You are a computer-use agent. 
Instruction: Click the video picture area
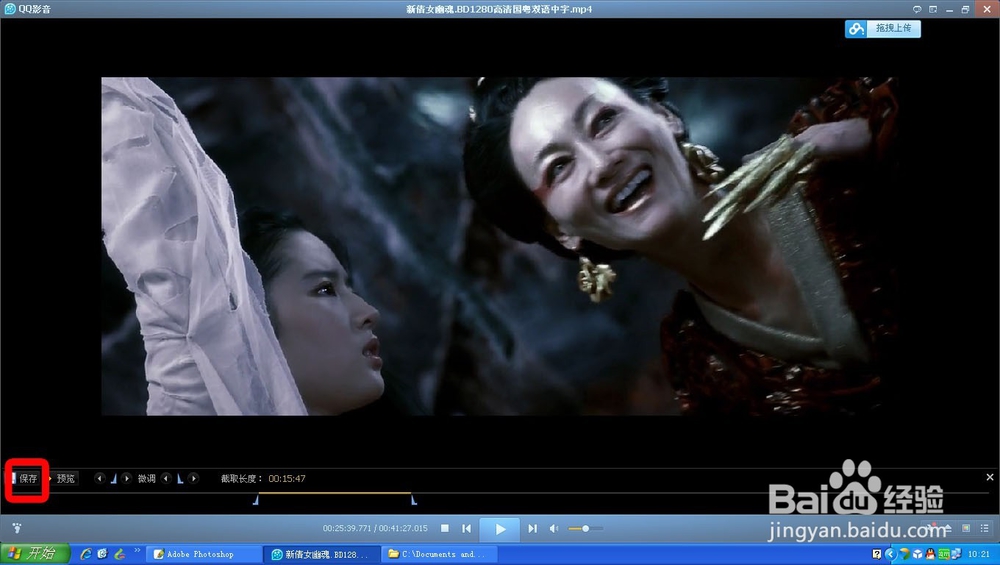(500, 246)
